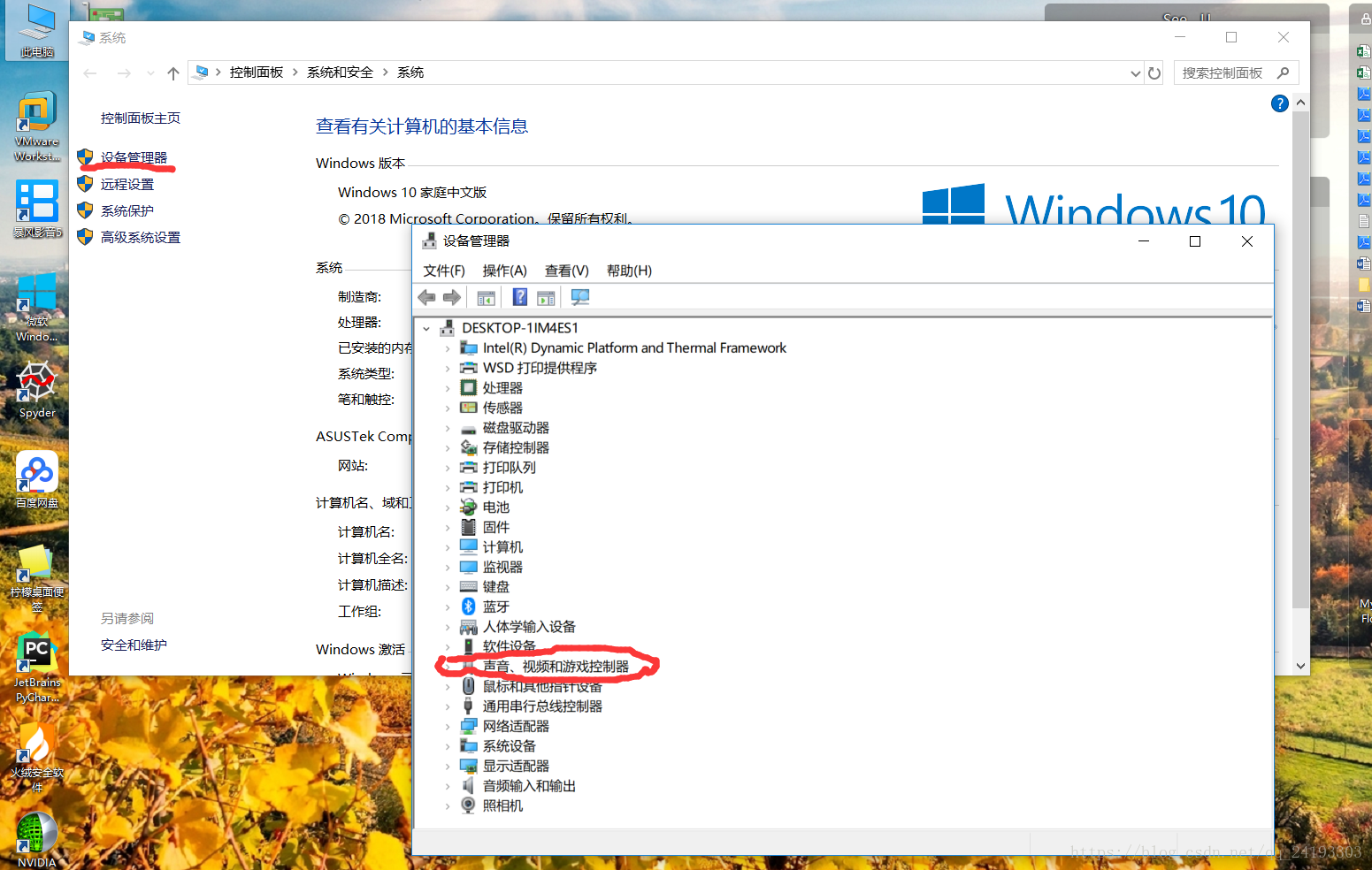Open the 查看(V) menu
This screenshot has height=870, width=1372.
(566, 271)
